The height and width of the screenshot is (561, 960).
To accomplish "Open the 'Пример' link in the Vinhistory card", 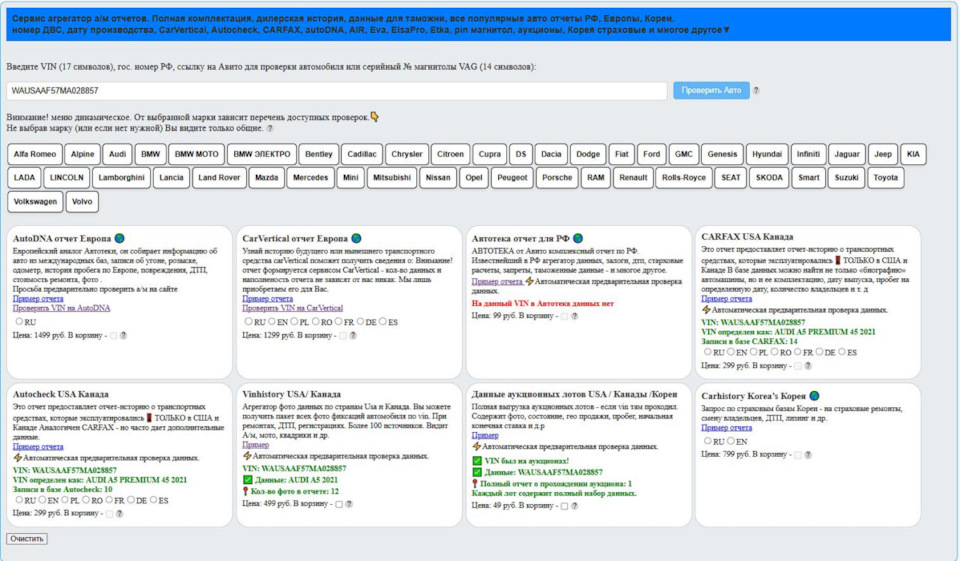I will (255, 445).
